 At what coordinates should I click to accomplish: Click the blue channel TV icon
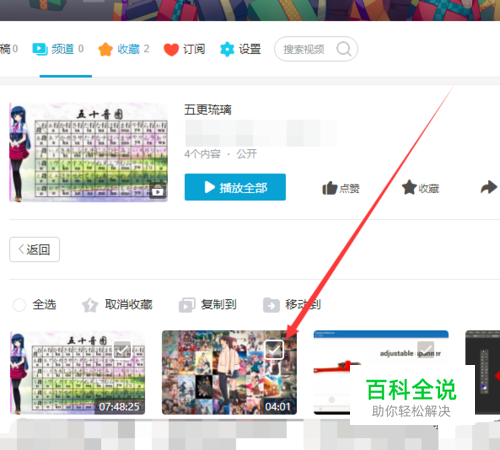40,49
